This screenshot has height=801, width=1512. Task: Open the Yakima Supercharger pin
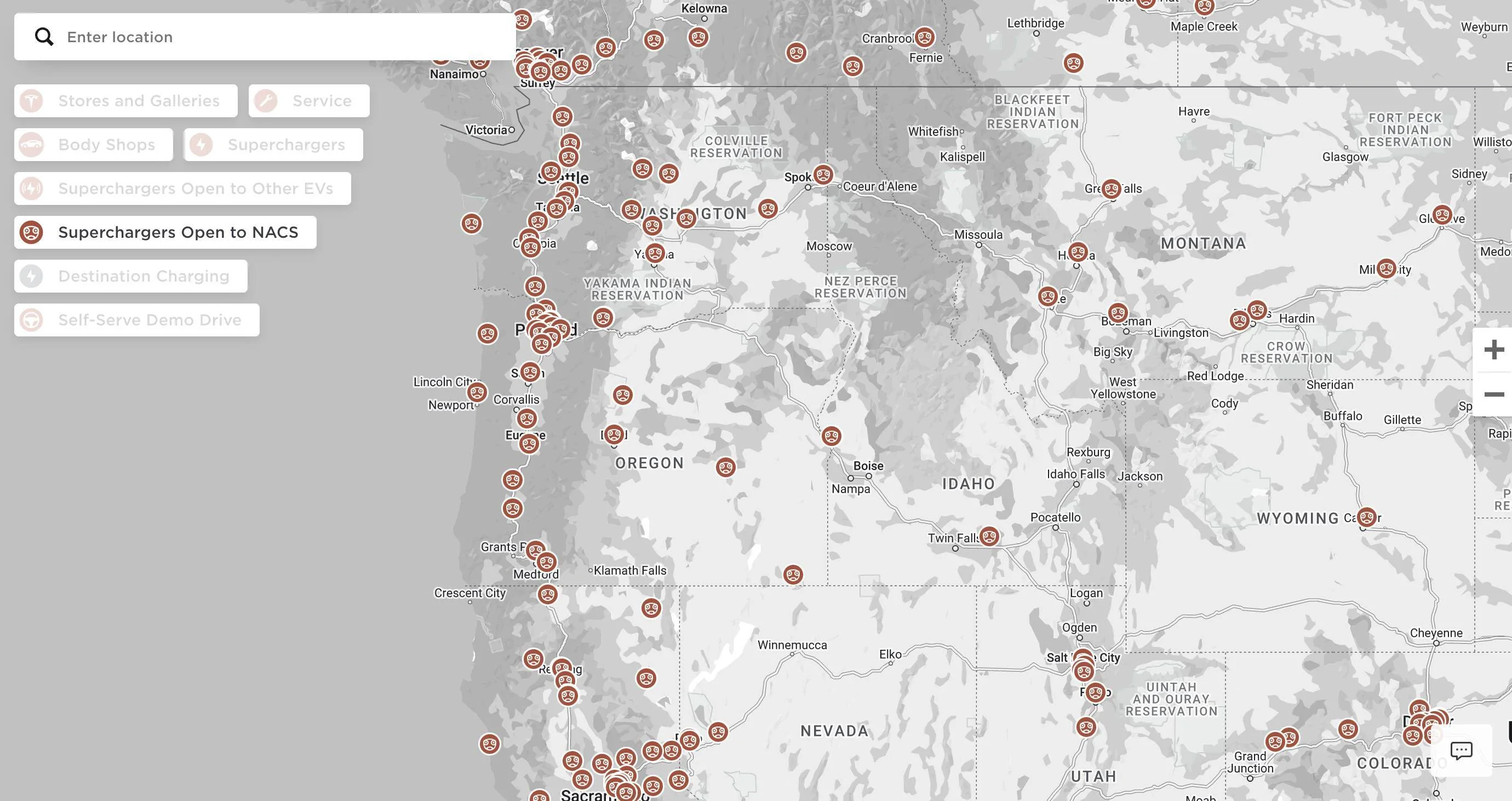[x=655, y=253]
